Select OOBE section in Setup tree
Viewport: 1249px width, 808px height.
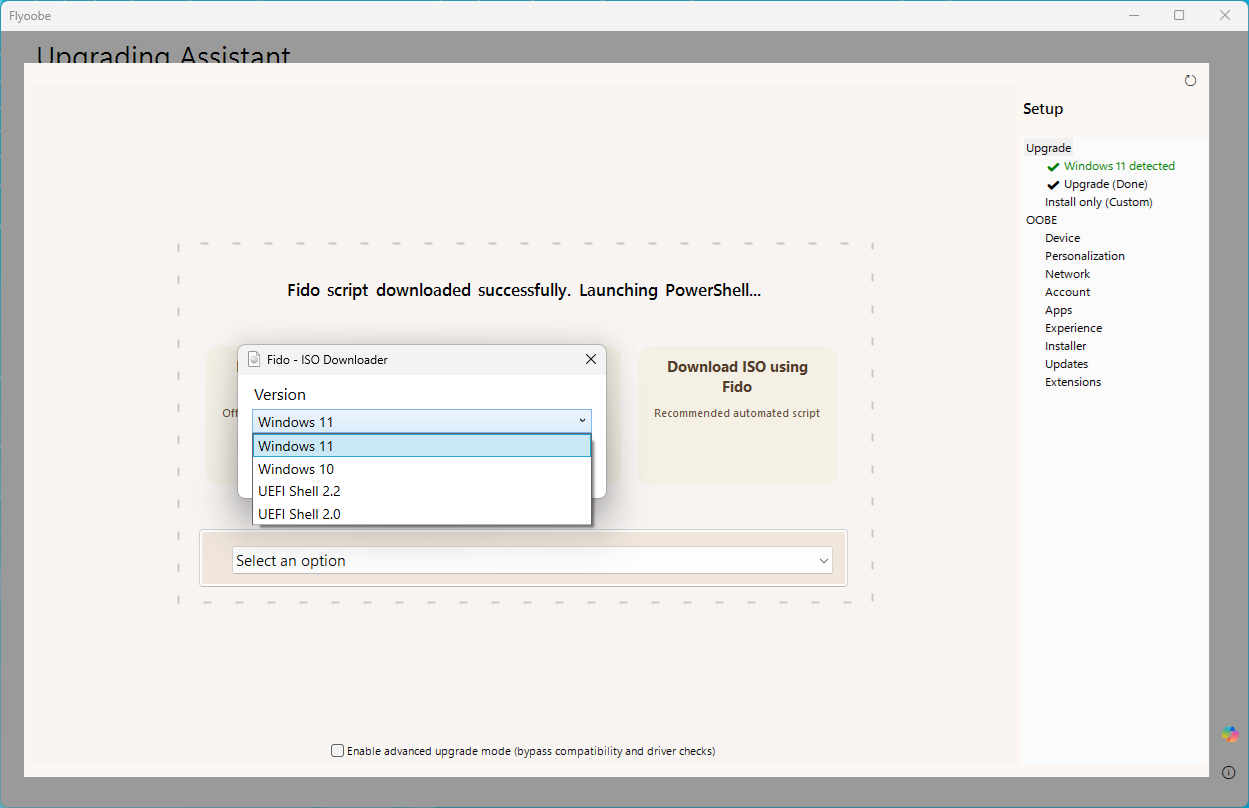click(1041, 220)
